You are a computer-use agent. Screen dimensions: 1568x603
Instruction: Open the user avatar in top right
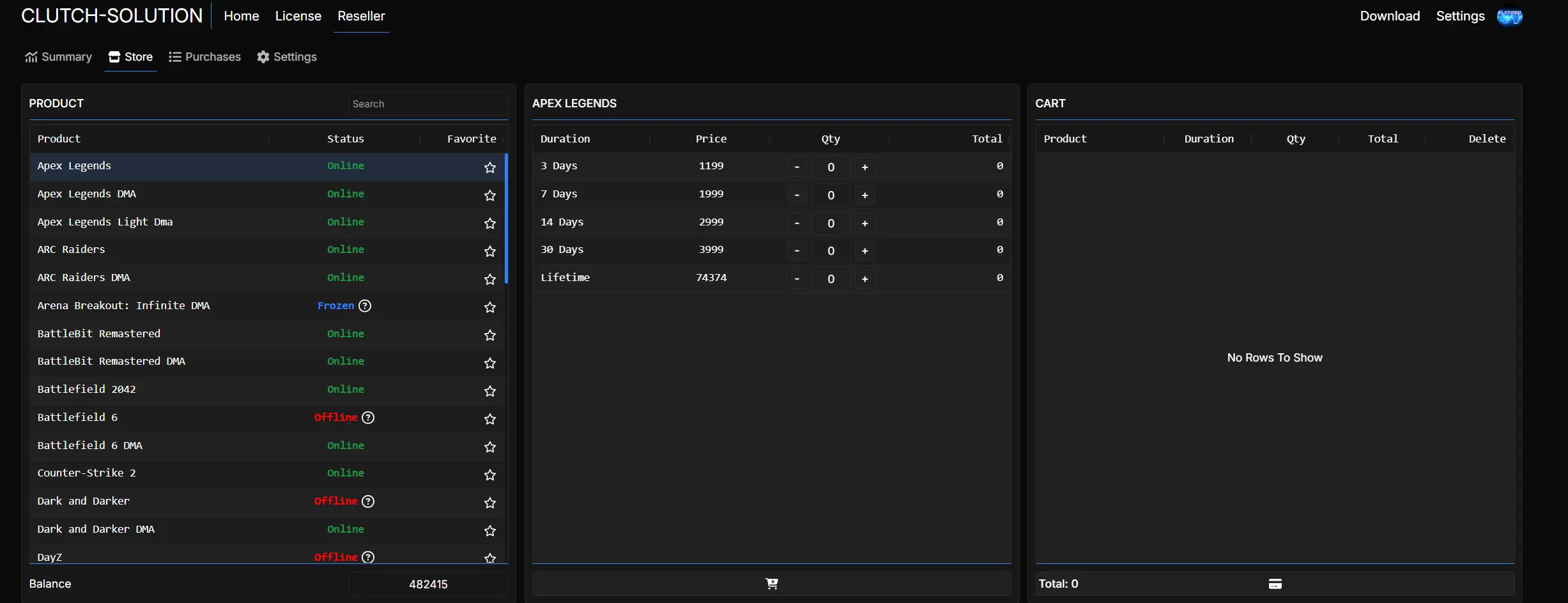(x=1509, y=17)
